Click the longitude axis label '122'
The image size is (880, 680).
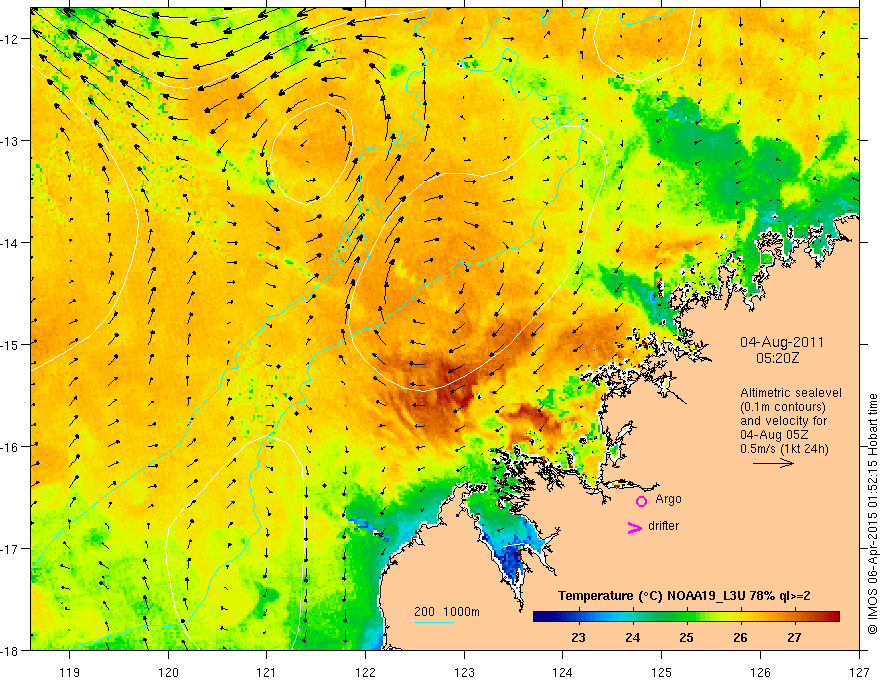pyautogui.click(x=365, y=672)
